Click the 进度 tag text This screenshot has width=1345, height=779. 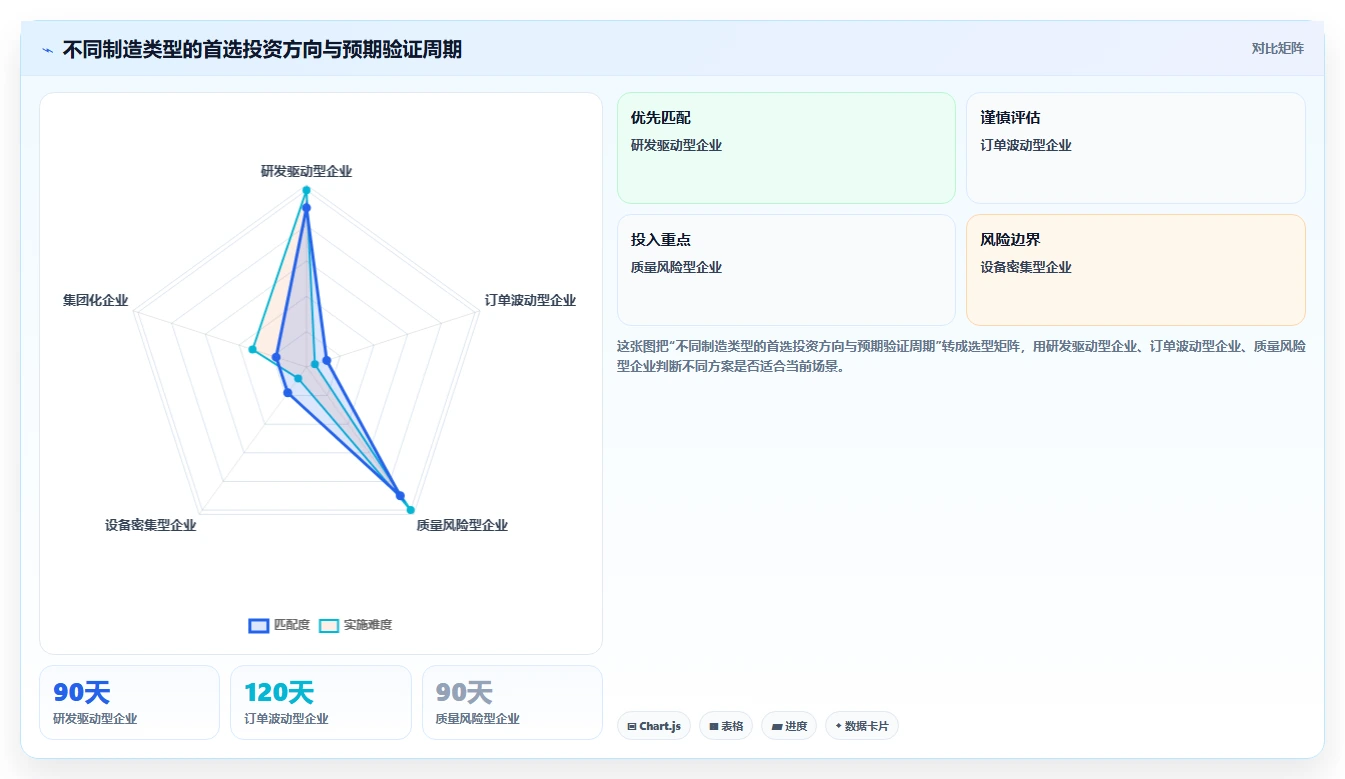tap(796, 726)
